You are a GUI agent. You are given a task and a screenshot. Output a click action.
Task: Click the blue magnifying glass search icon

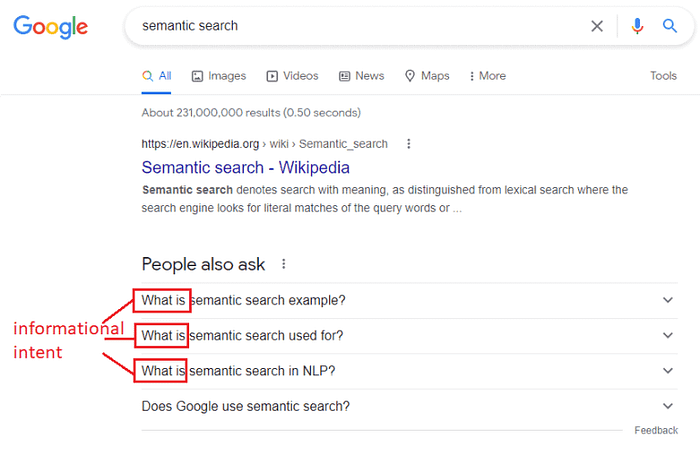670,26
